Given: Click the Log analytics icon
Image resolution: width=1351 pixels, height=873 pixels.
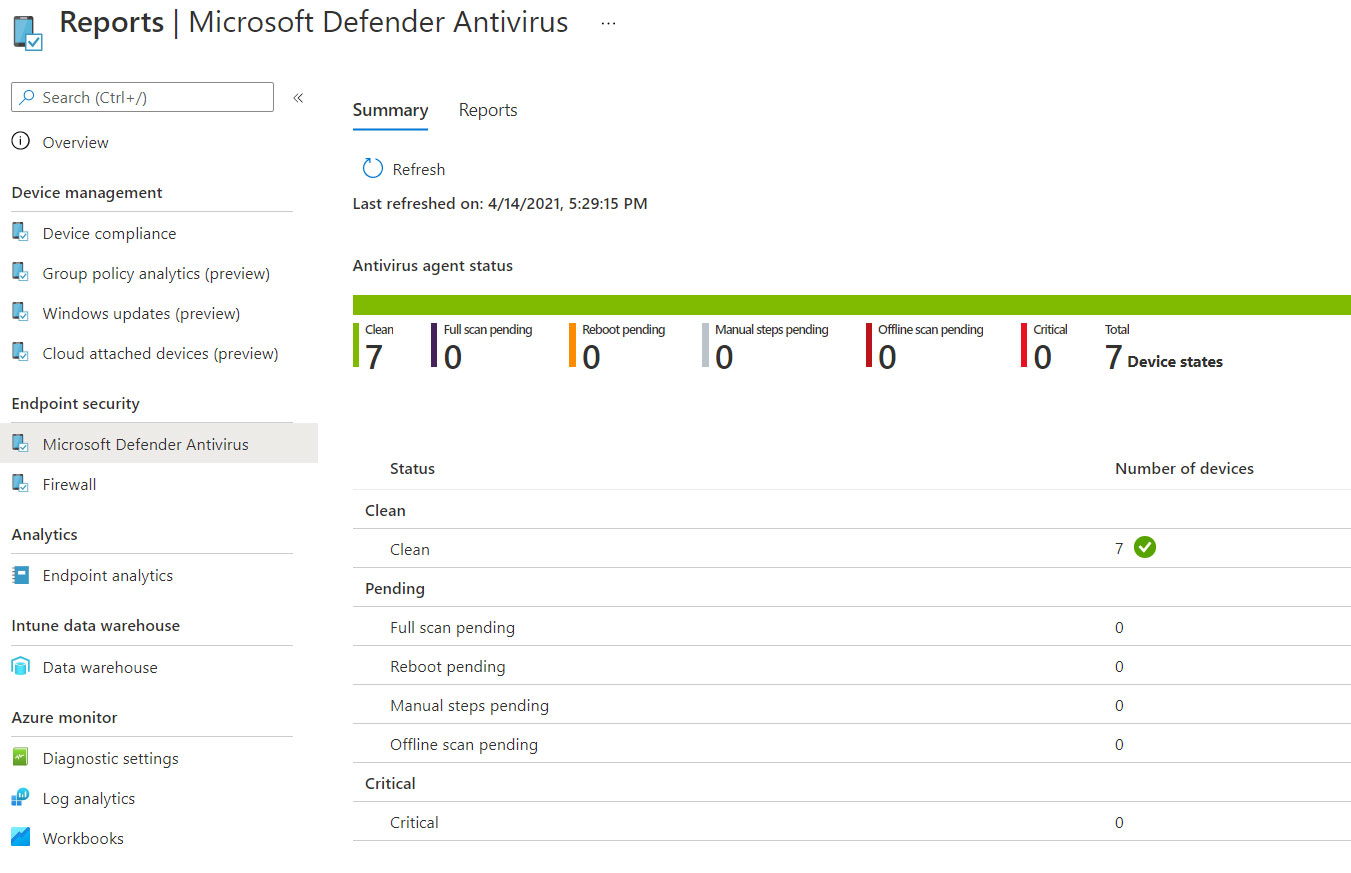Looking at the screenshot, I should (x=20, y=798).
